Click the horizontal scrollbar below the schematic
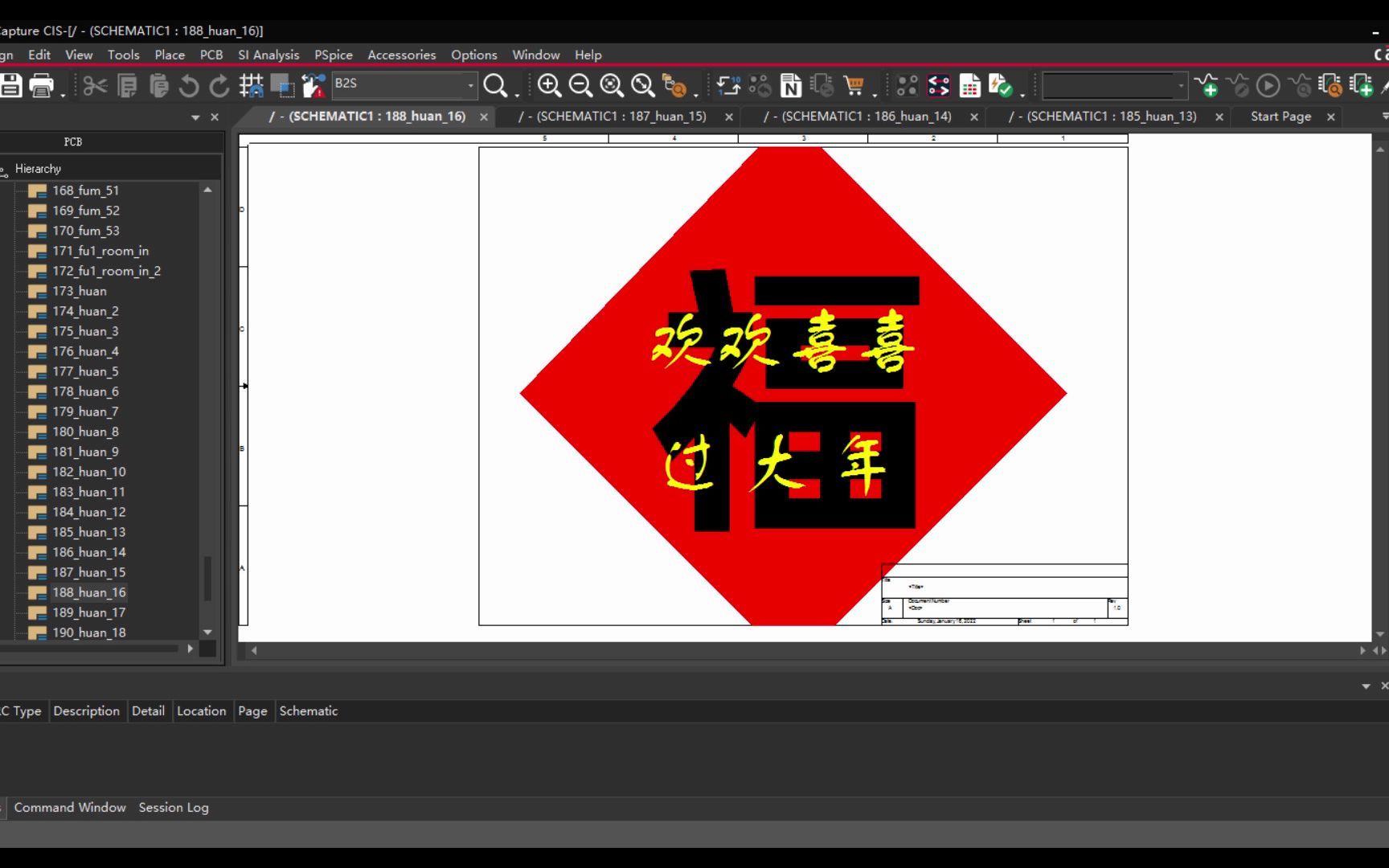Image resolution: width=1389 pixels, height=868 pixels. (804, 650)
